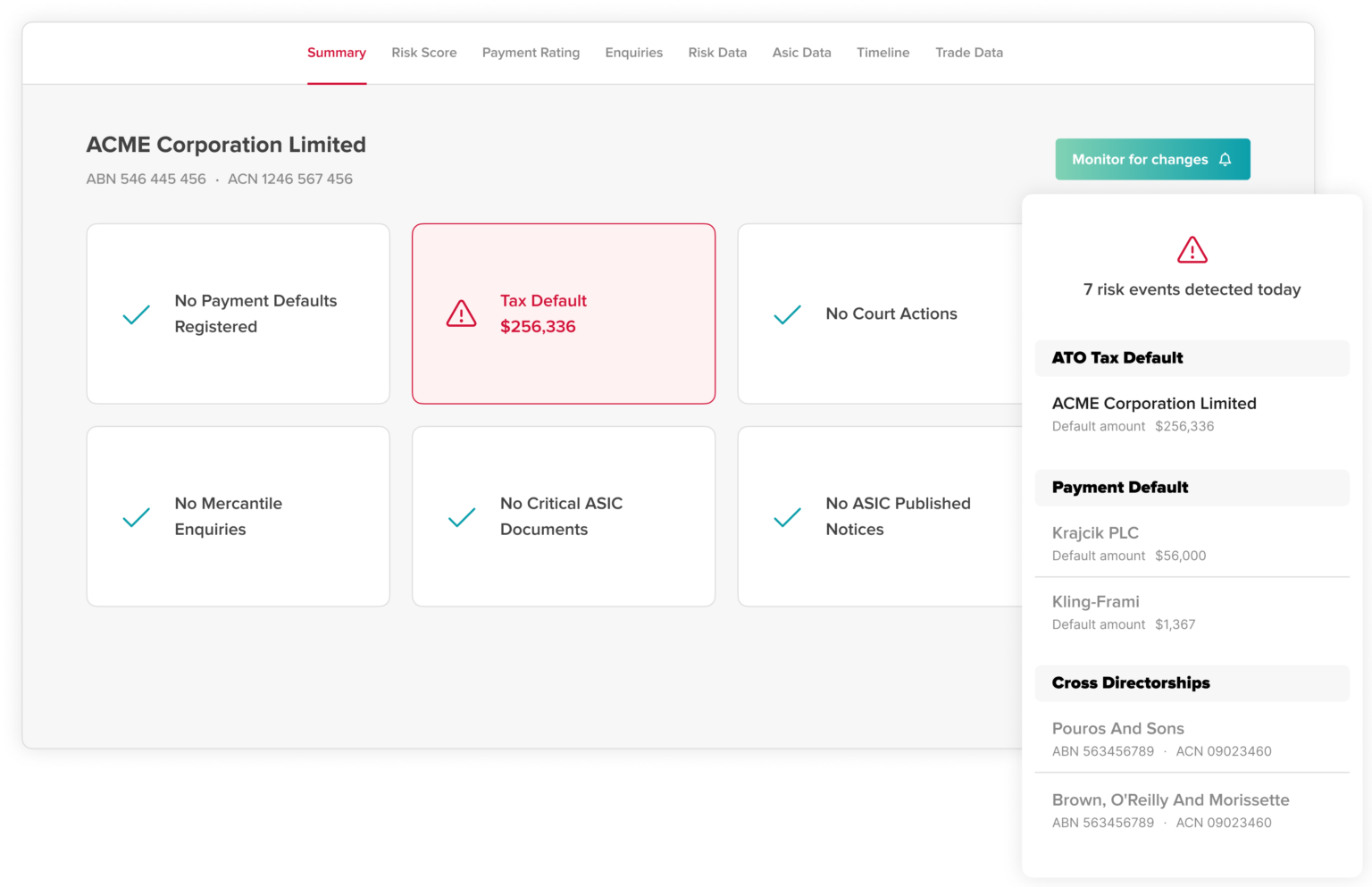Select the Enquiries tab
This screenshot has height=887, width=1372.
634,53
